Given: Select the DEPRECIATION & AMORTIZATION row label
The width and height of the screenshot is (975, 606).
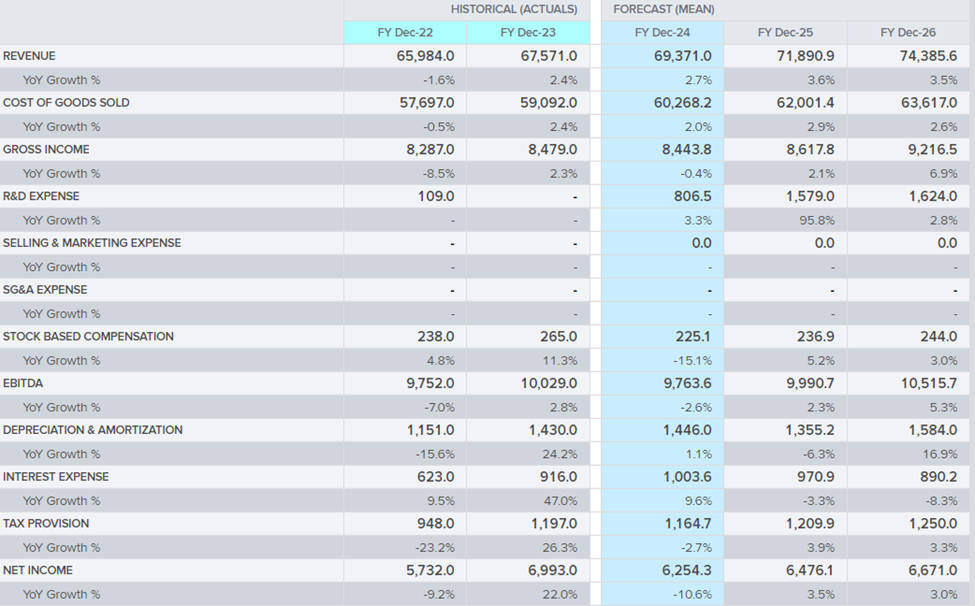Looking at the screenshot, I should click(x=93, y=430).
